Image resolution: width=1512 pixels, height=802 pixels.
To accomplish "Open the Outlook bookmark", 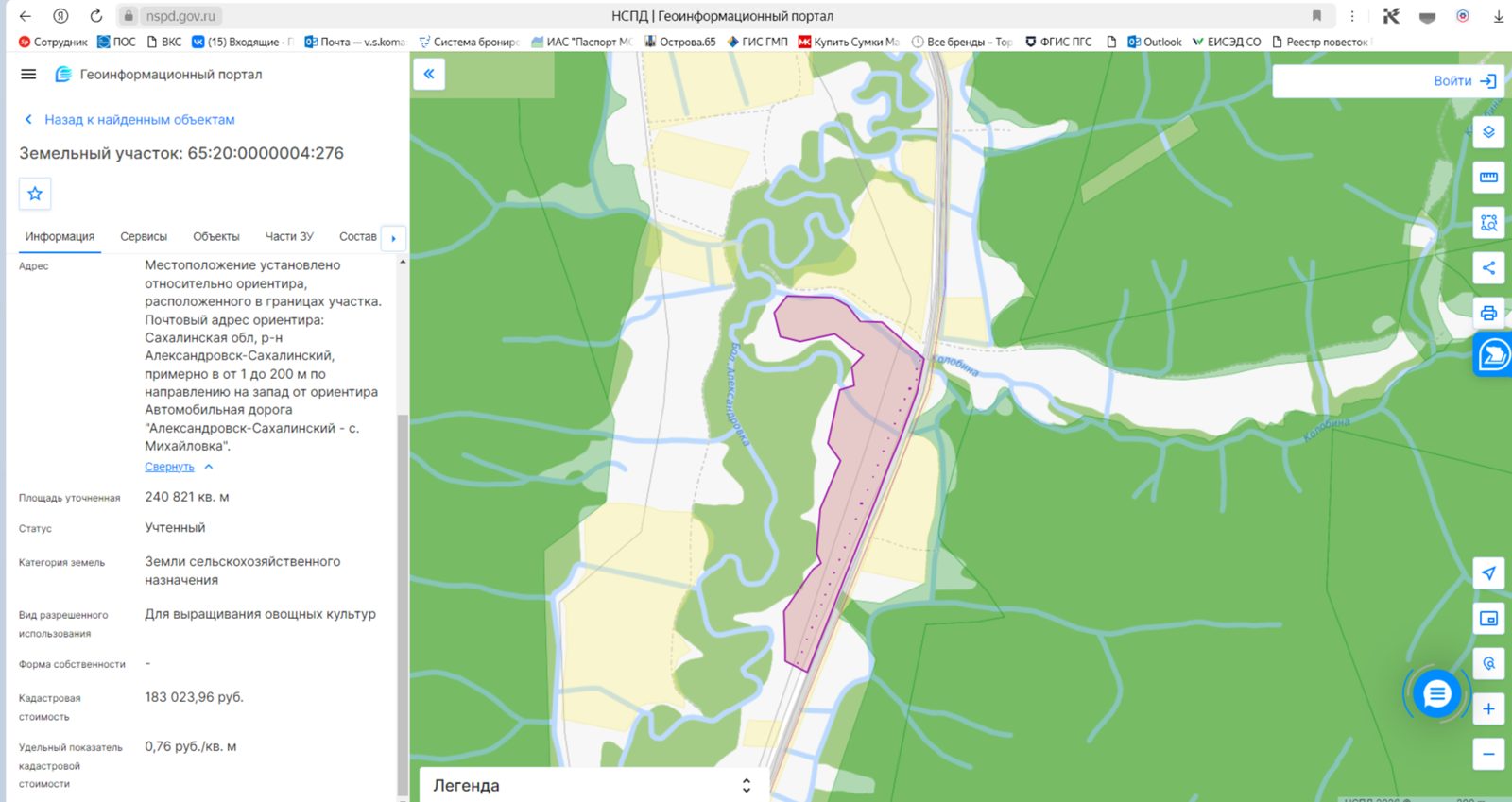I will tap(1154, 42).
